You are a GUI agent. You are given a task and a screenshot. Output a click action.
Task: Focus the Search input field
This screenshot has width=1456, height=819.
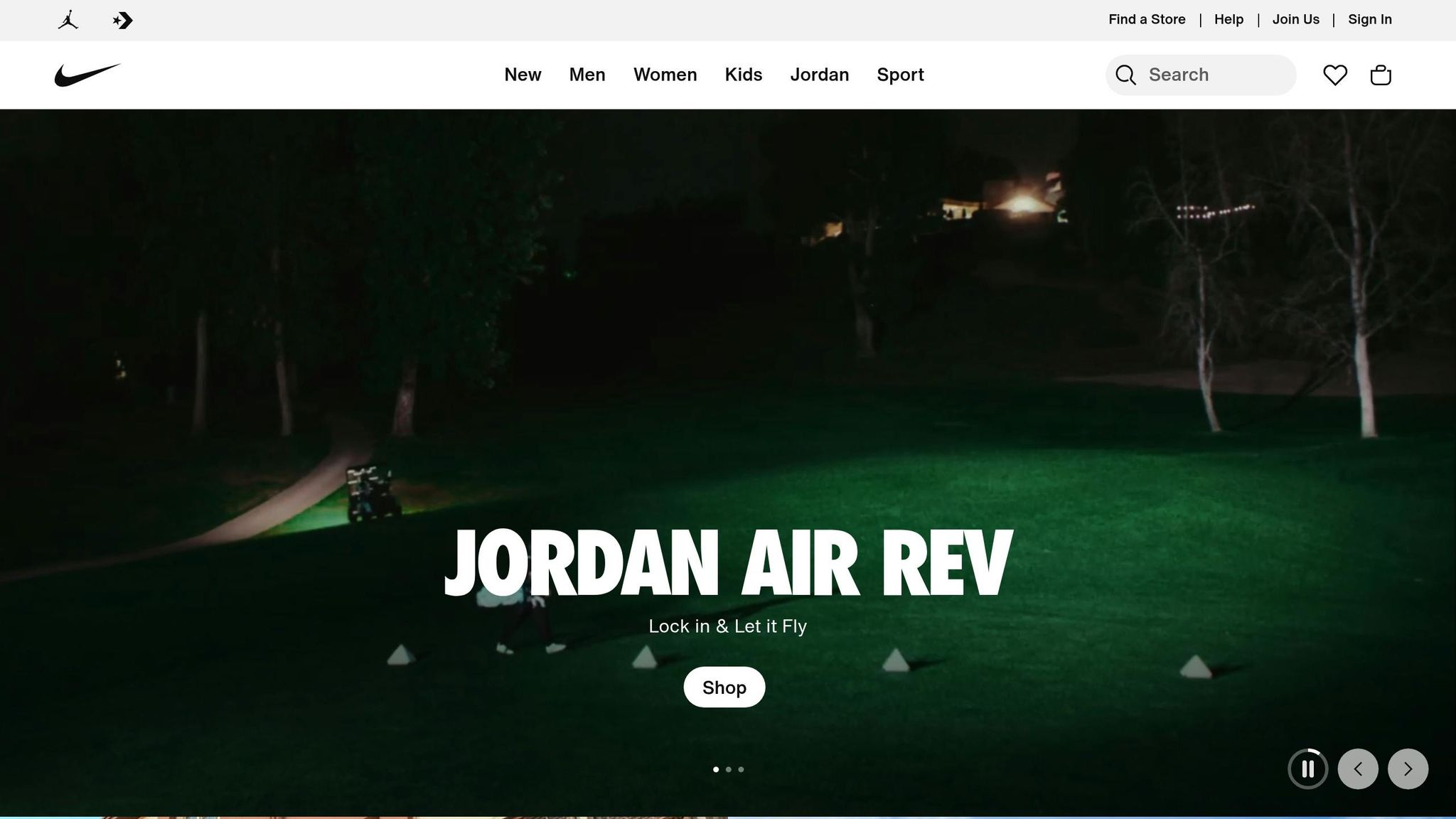point(1201,75)
